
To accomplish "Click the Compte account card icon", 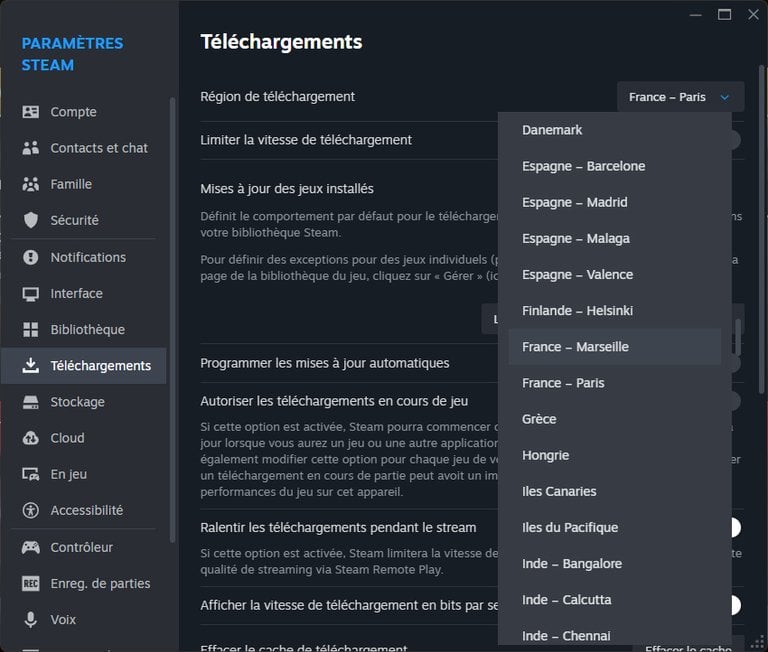I will [30, 112].
